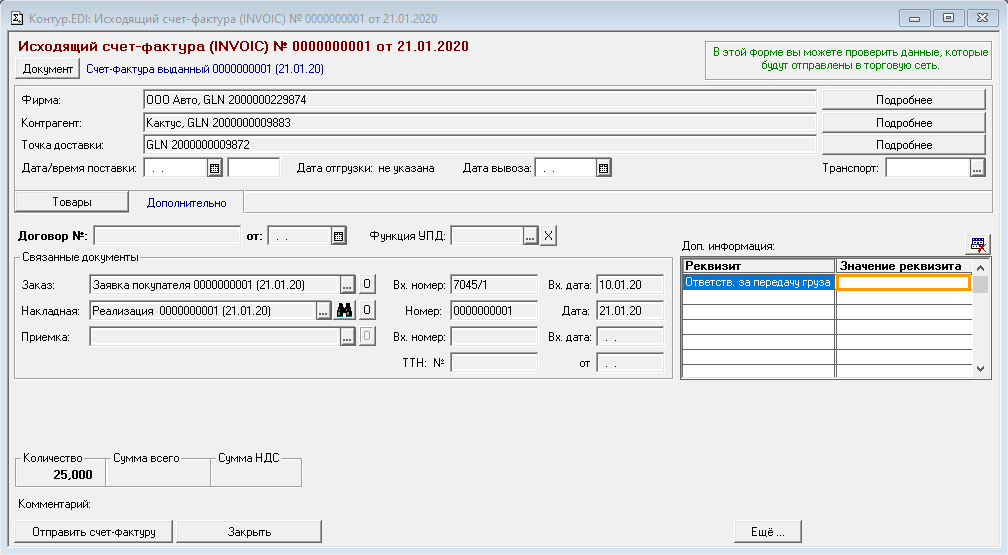Open Приемка document ellipsis selector
Image resolution: width=1008 pixels, height=555 pixels.
(348, 337)
